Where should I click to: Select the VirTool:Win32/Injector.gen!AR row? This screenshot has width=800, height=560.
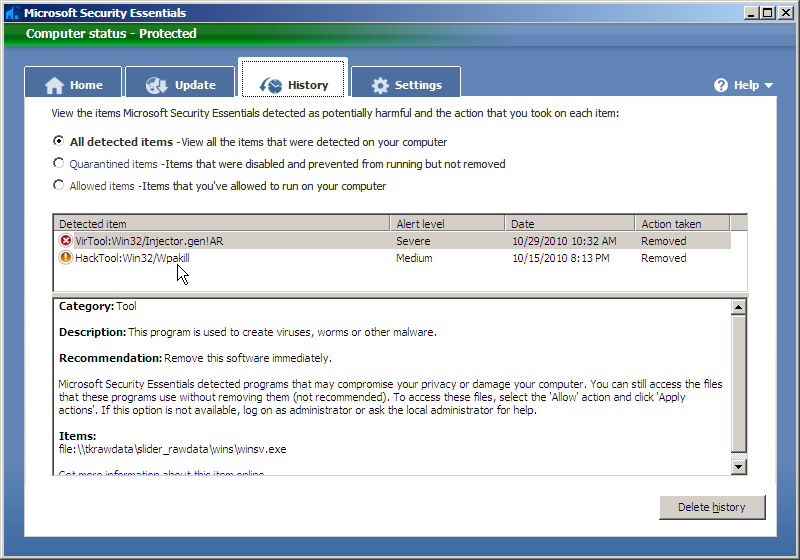coord(392,241)
